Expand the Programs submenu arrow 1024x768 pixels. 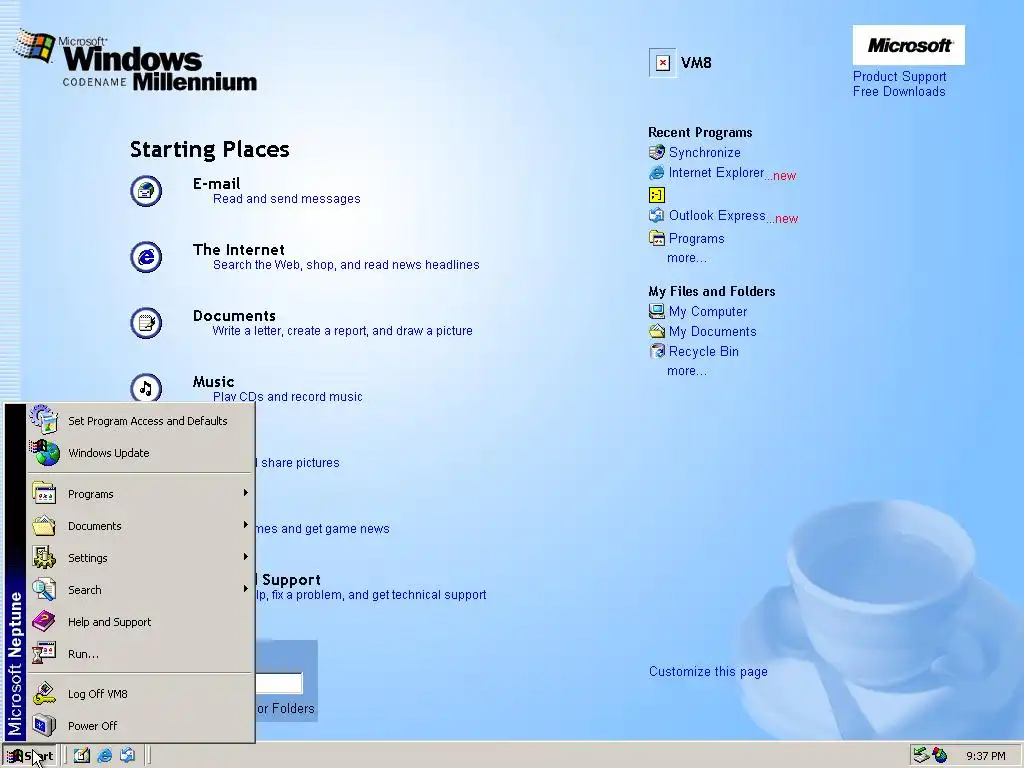(246, 492)
